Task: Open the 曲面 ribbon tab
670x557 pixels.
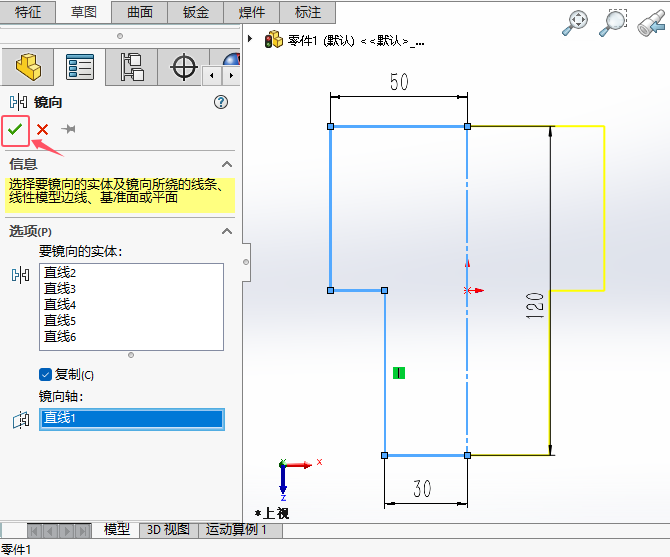Action: pos(140,12)
